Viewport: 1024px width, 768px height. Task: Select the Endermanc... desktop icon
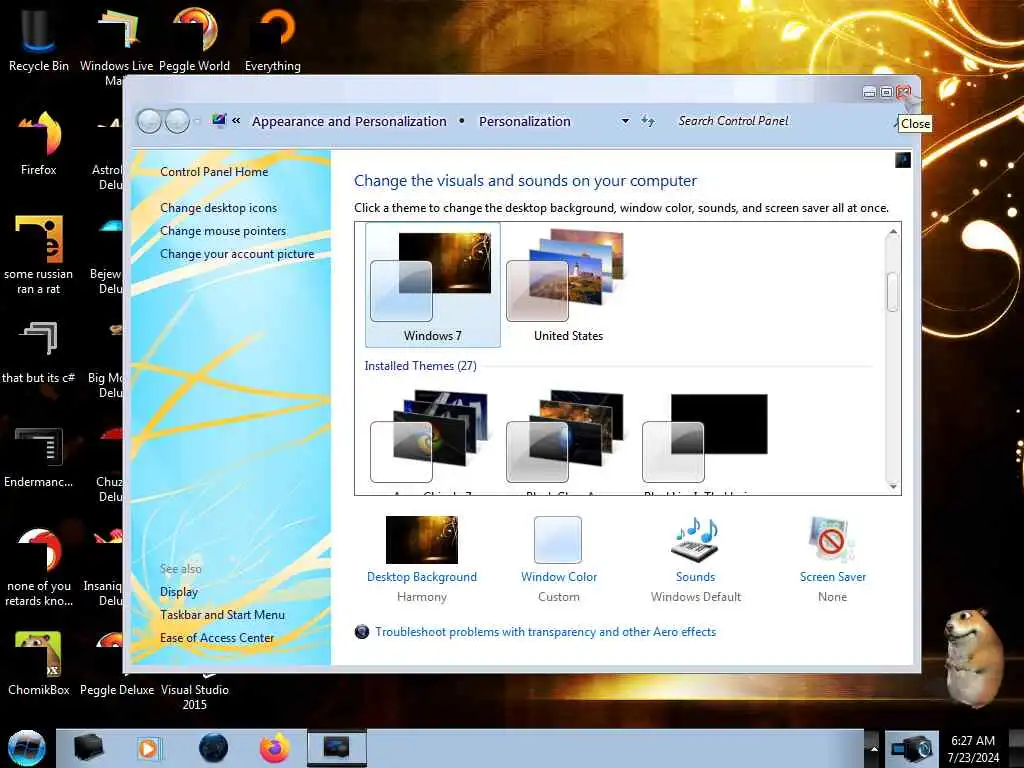39,456
